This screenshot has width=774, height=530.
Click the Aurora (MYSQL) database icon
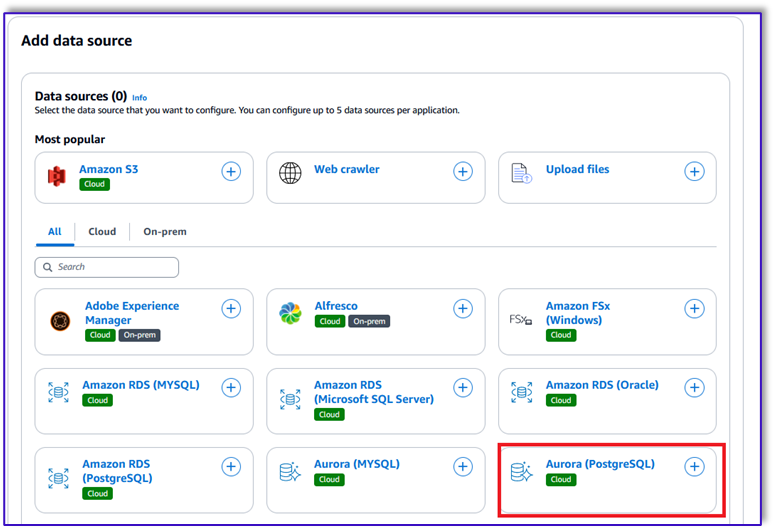[290, 472]
